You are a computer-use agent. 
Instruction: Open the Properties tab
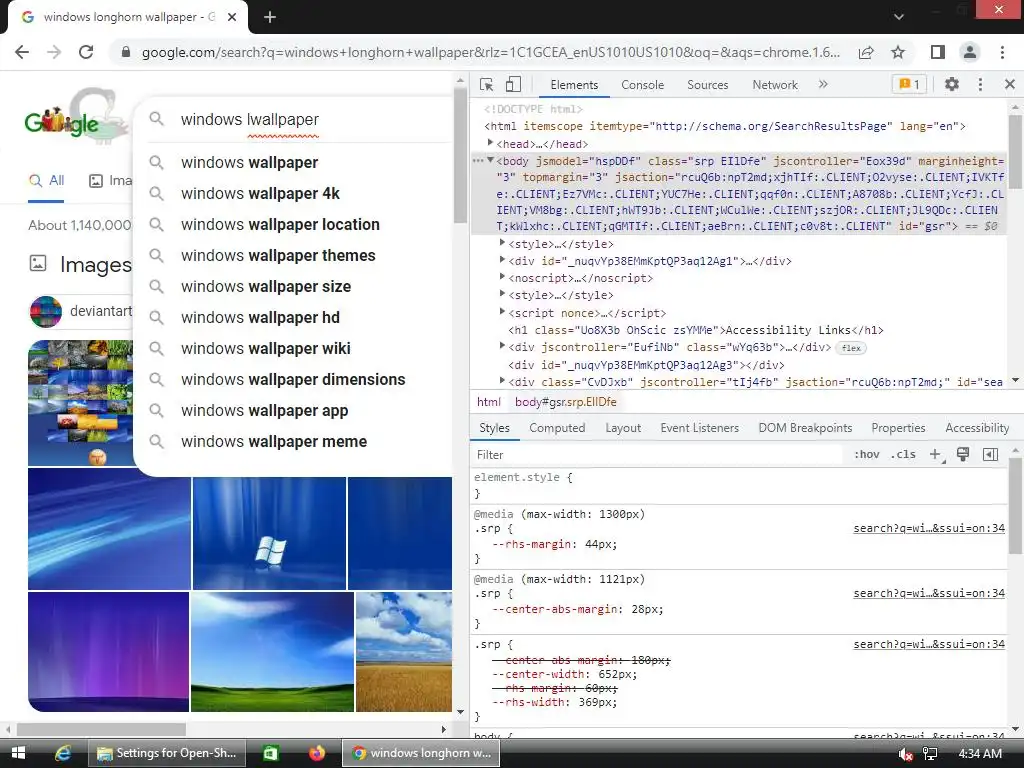pyautogui.click(x=898, y=428)
